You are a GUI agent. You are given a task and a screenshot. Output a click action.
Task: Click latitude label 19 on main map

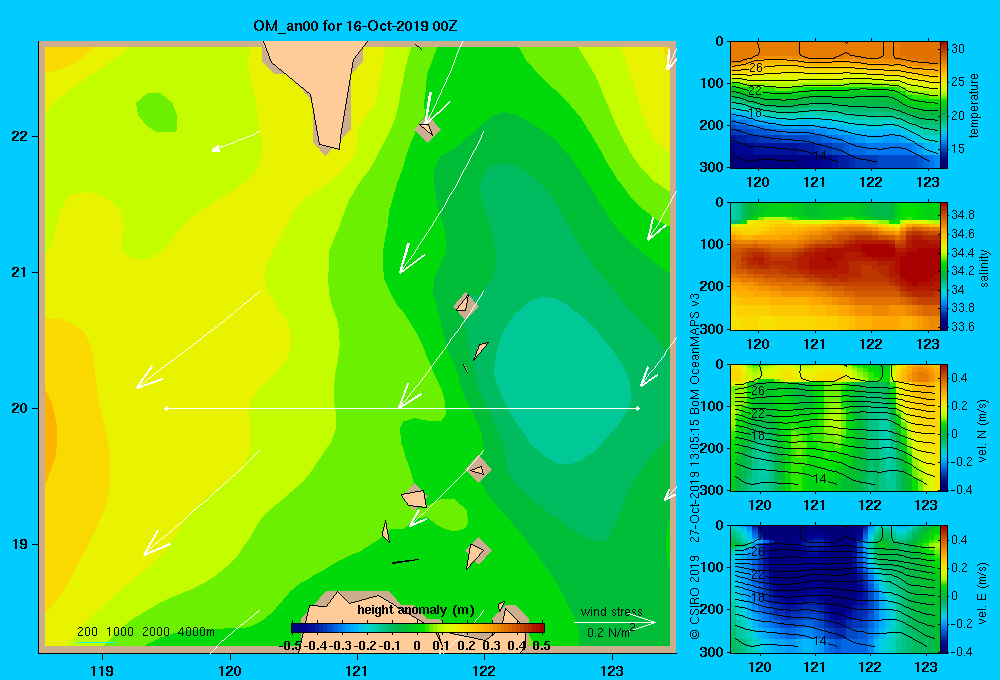coord(20,544)
